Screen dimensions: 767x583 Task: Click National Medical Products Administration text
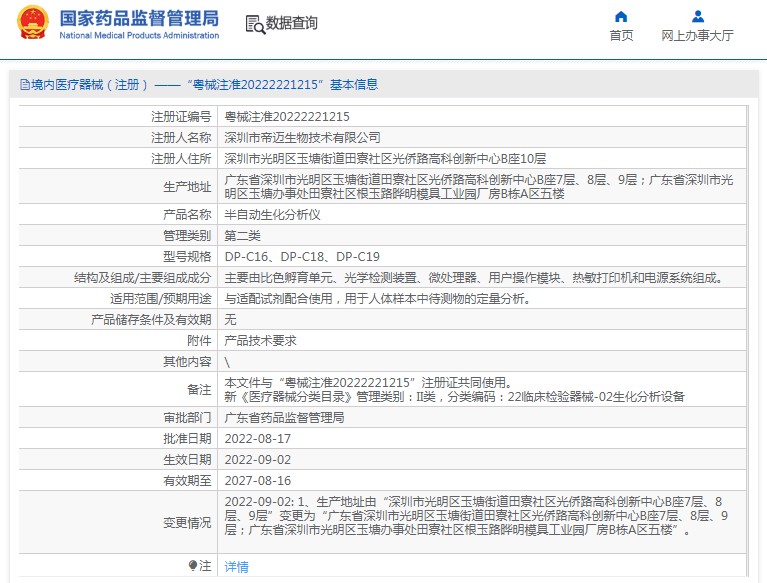click(139, 35)
